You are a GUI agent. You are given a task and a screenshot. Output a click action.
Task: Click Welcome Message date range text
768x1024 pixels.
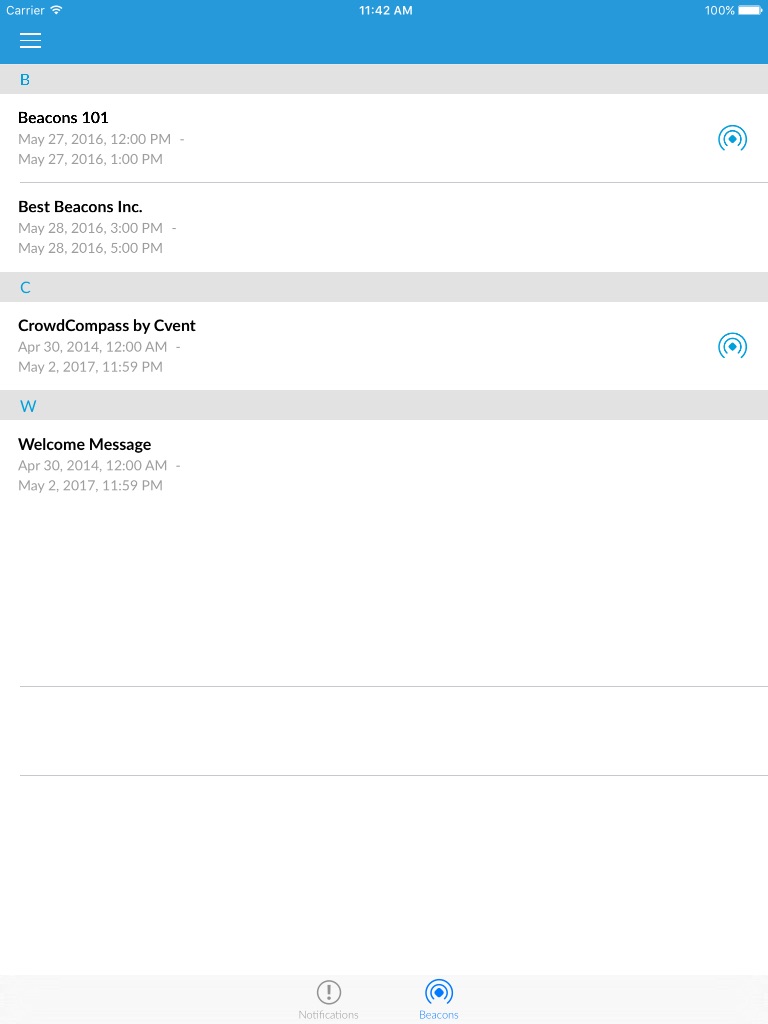click(x=93, y=476)
